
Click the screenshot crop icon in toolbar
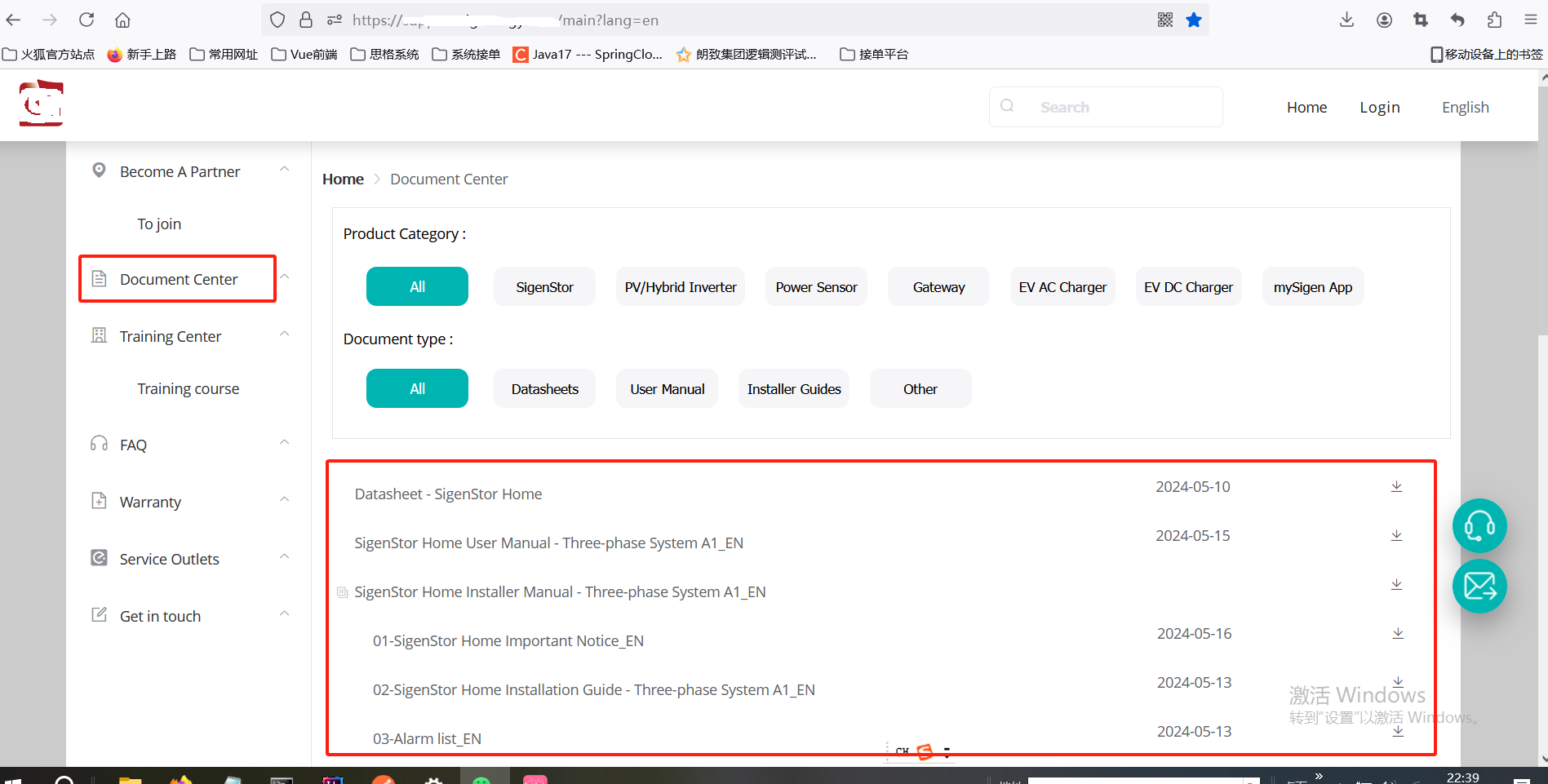click(1421, 20)
